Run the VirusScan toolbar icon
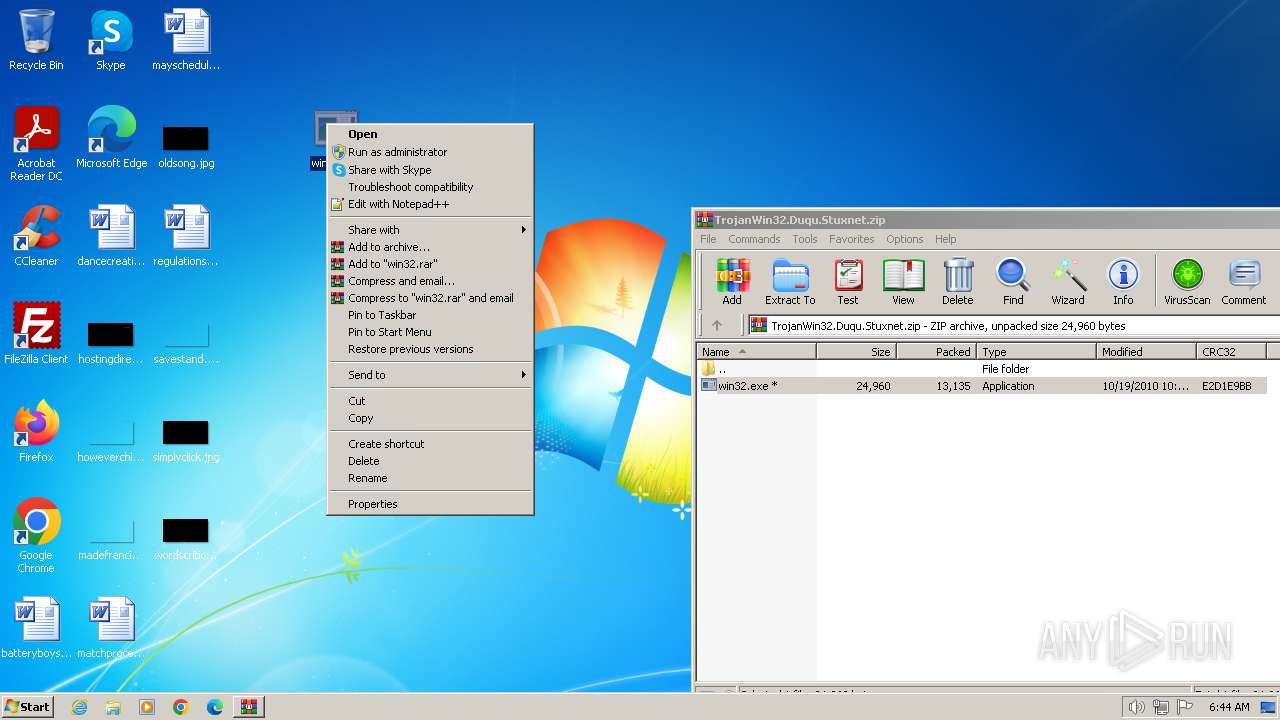The width and height of the screenshot is (1280, 720). coord(1187,281)
